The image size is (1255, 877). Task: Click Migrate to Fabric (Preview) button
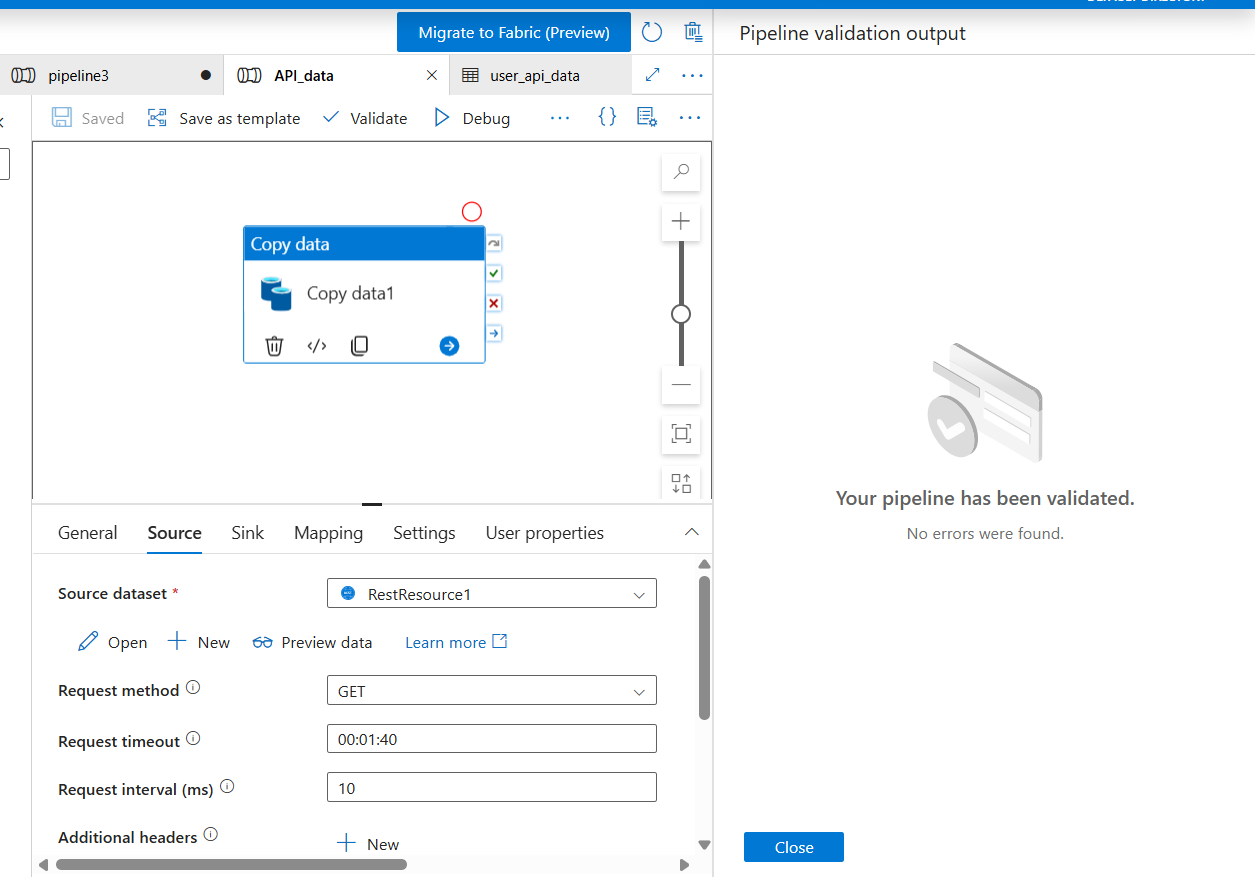[x=514, y=32]
